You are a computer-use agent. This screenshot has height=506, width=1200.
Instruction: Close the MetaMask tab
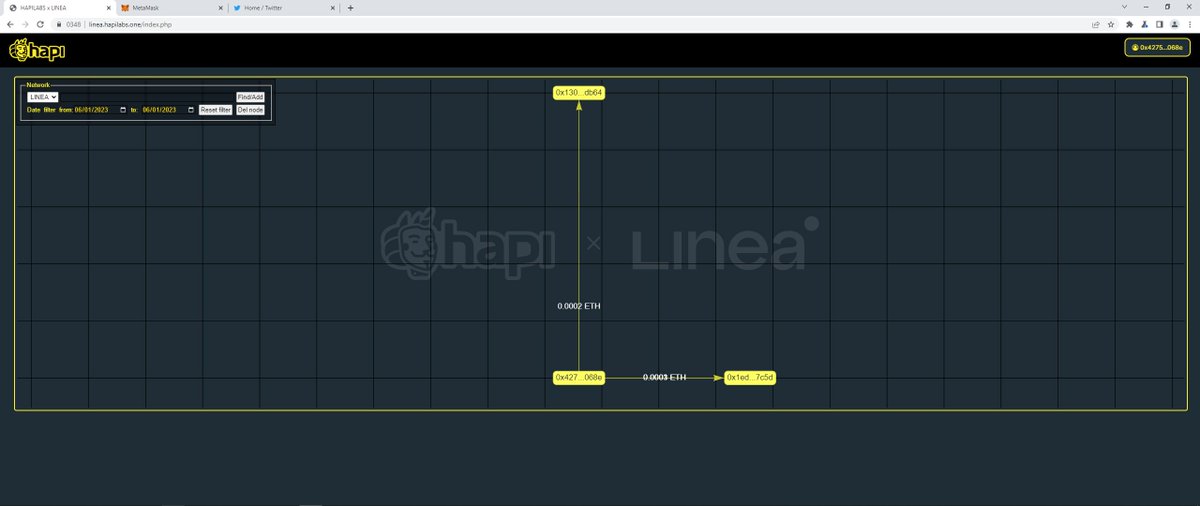[x=220, y=7]
